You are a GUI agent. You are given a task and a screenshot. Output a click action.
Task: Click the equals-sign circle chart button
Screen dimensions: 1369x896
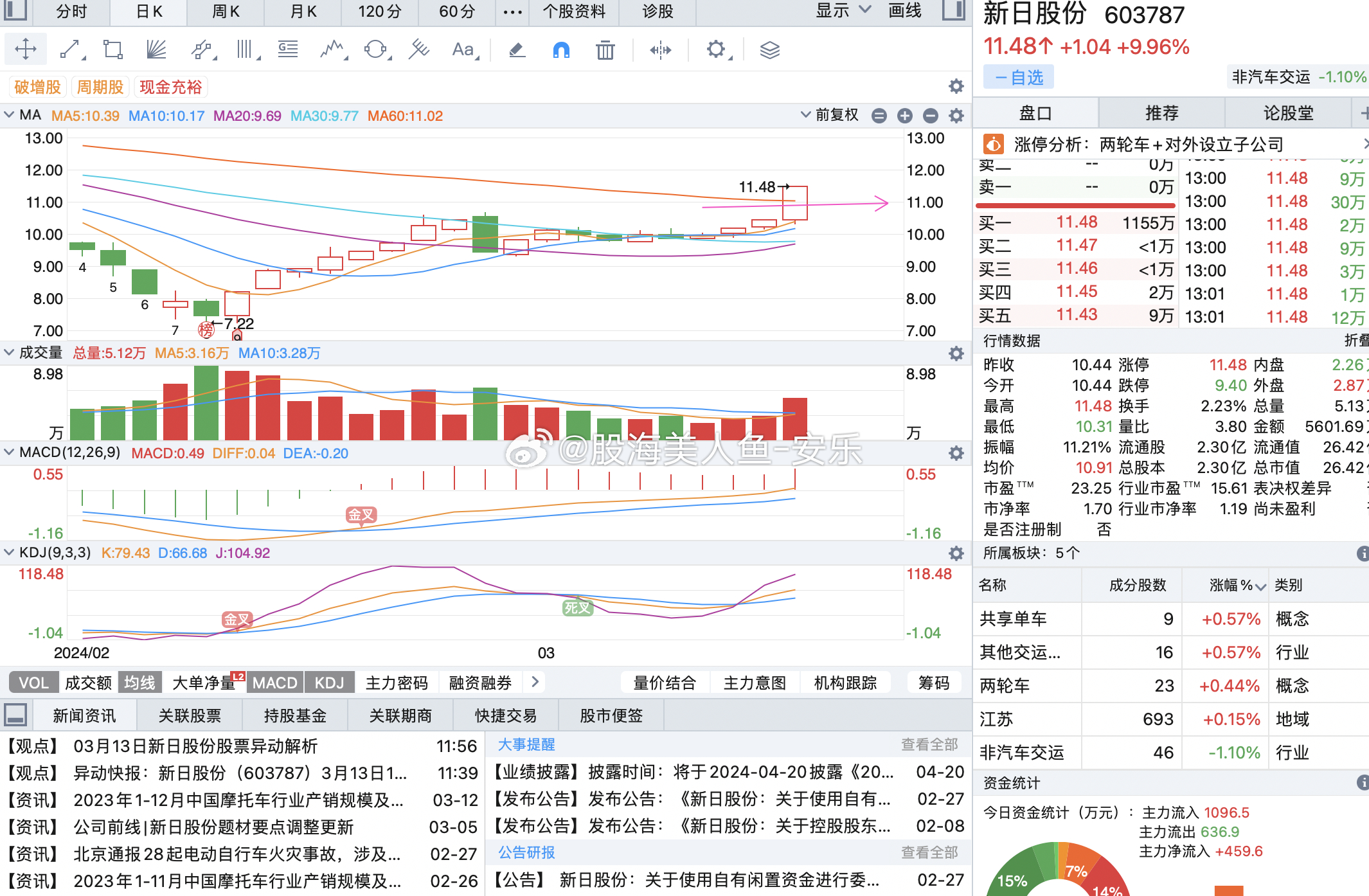tap(879, 116)
